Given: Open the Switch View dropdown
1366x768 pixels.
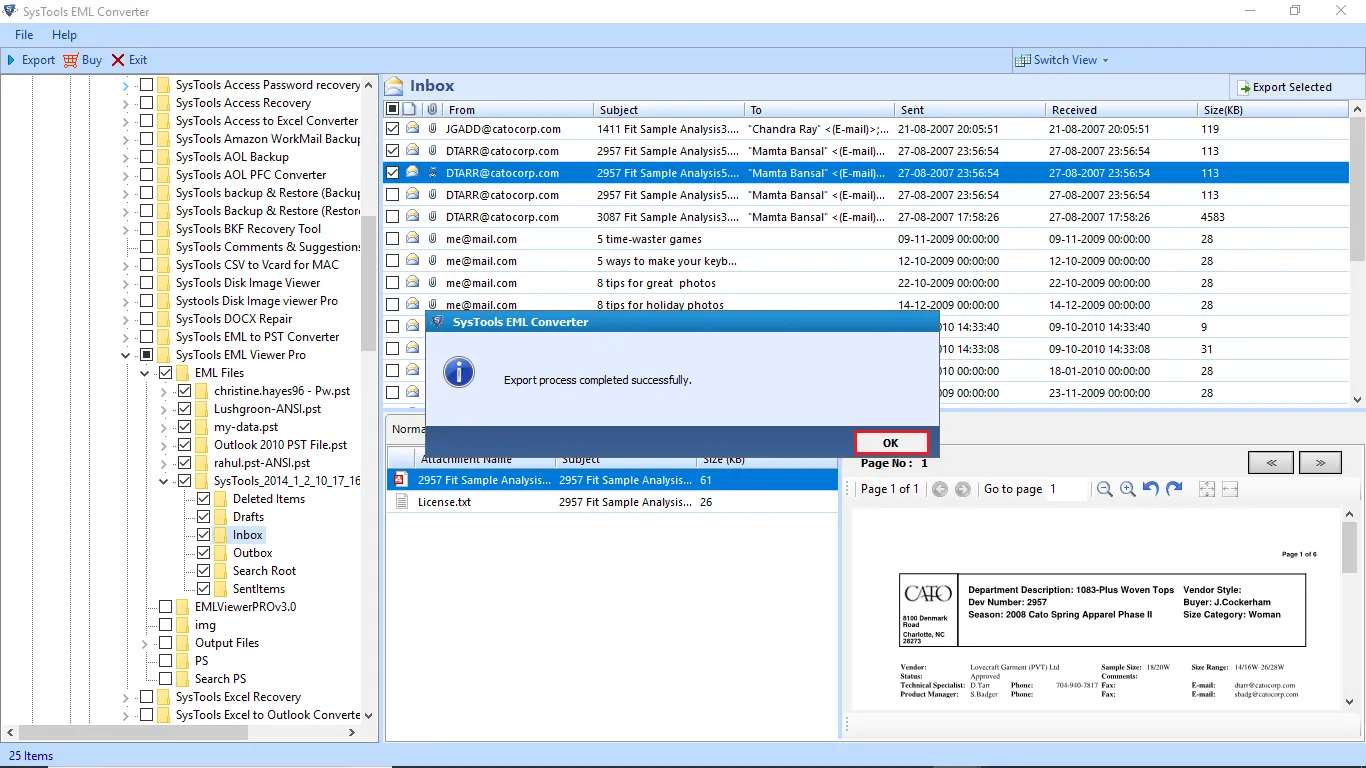Looking at the screenshot, I should click(1062, 60).
